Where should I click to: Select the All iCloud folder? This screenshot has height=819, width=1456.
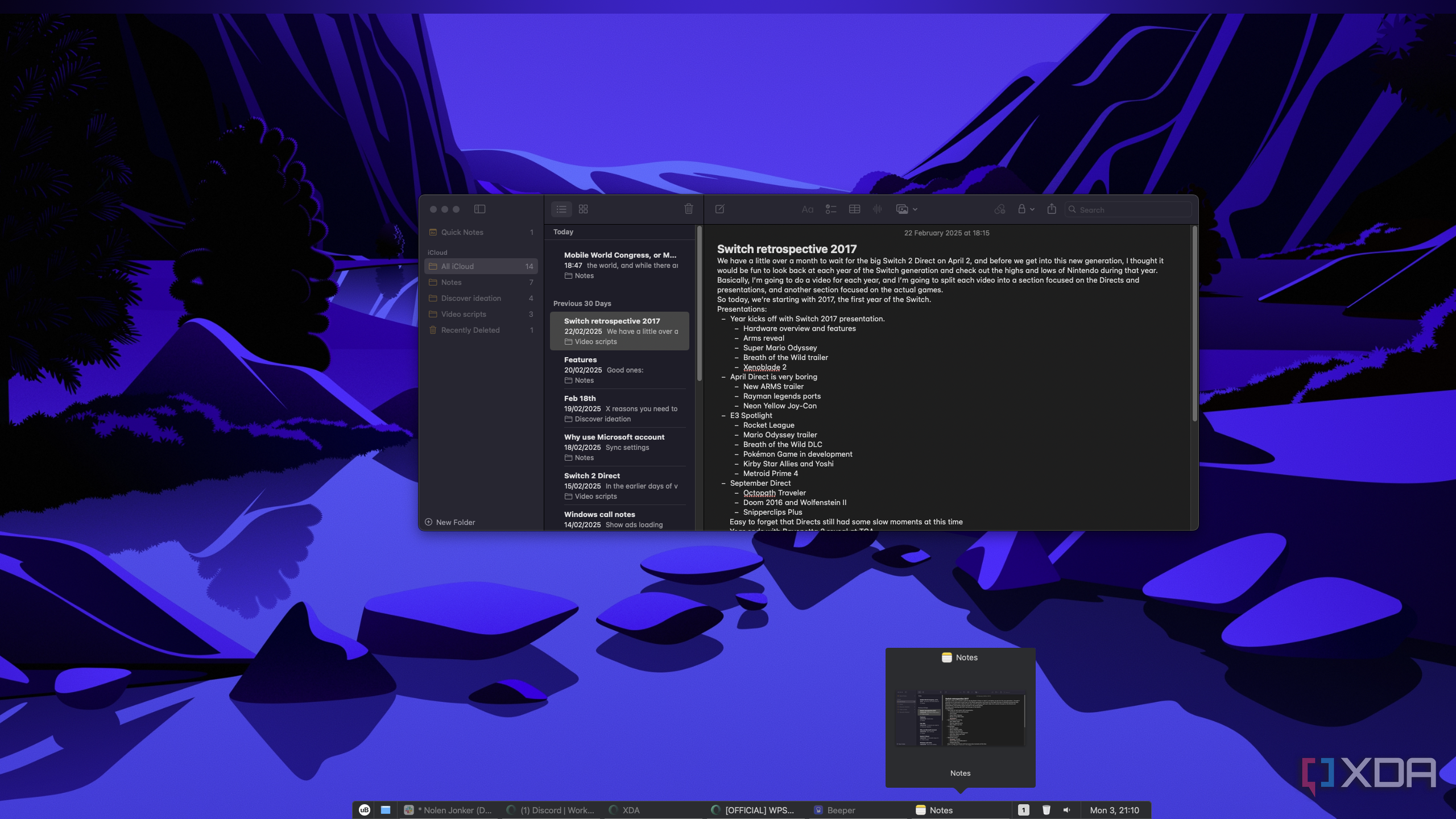click(x=481, y=266)
